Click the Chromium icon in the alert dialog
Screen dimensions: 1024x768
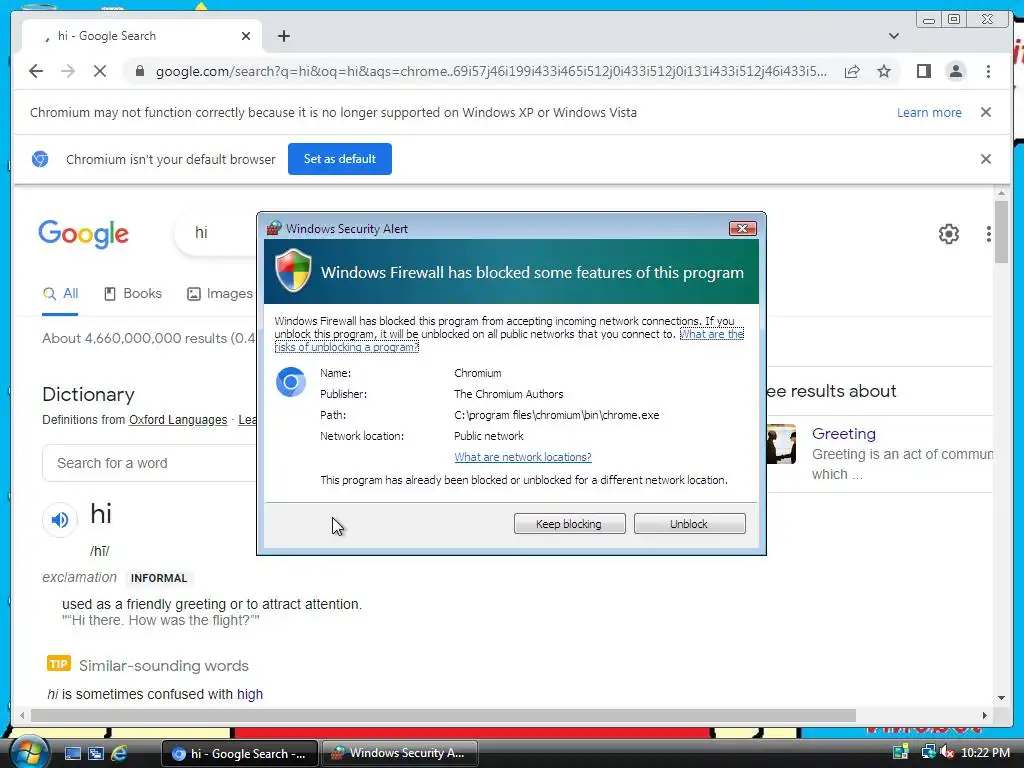(x=291, y=382)
